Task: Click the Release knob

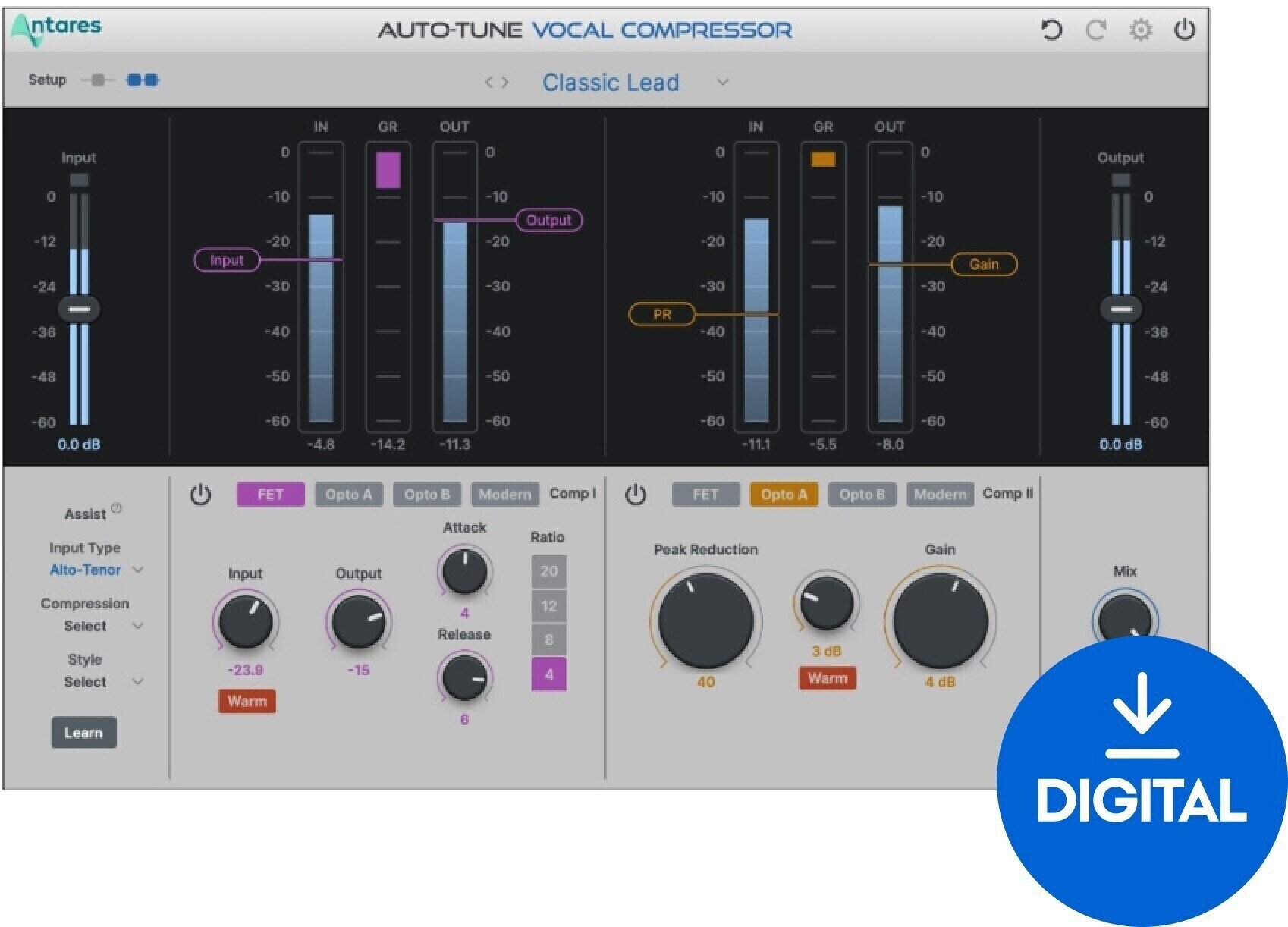Action: (464, 677)
